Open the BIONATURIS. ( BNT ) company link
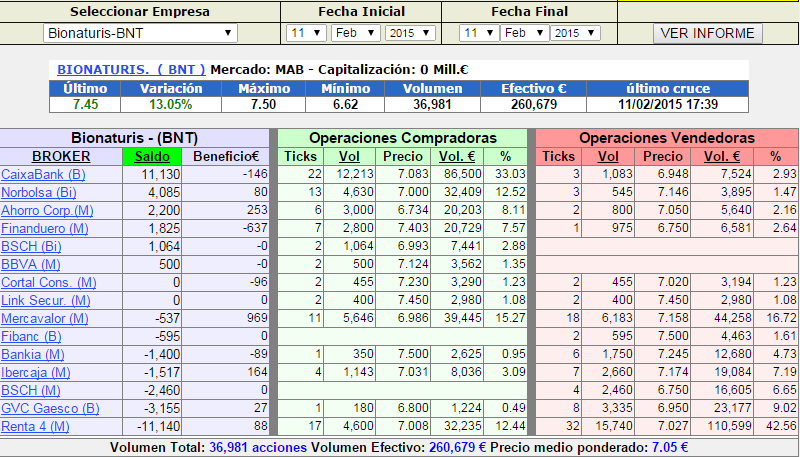The height and width of the screenshot is (457, 800). pos(131,70)
